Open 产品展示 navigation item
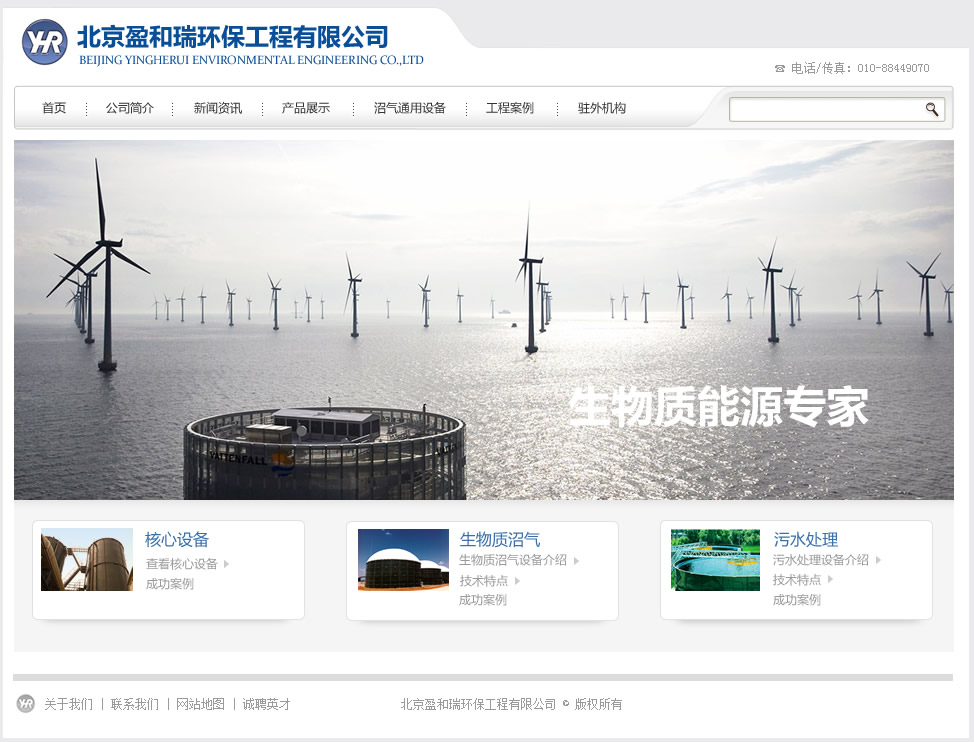 point(306,108)
